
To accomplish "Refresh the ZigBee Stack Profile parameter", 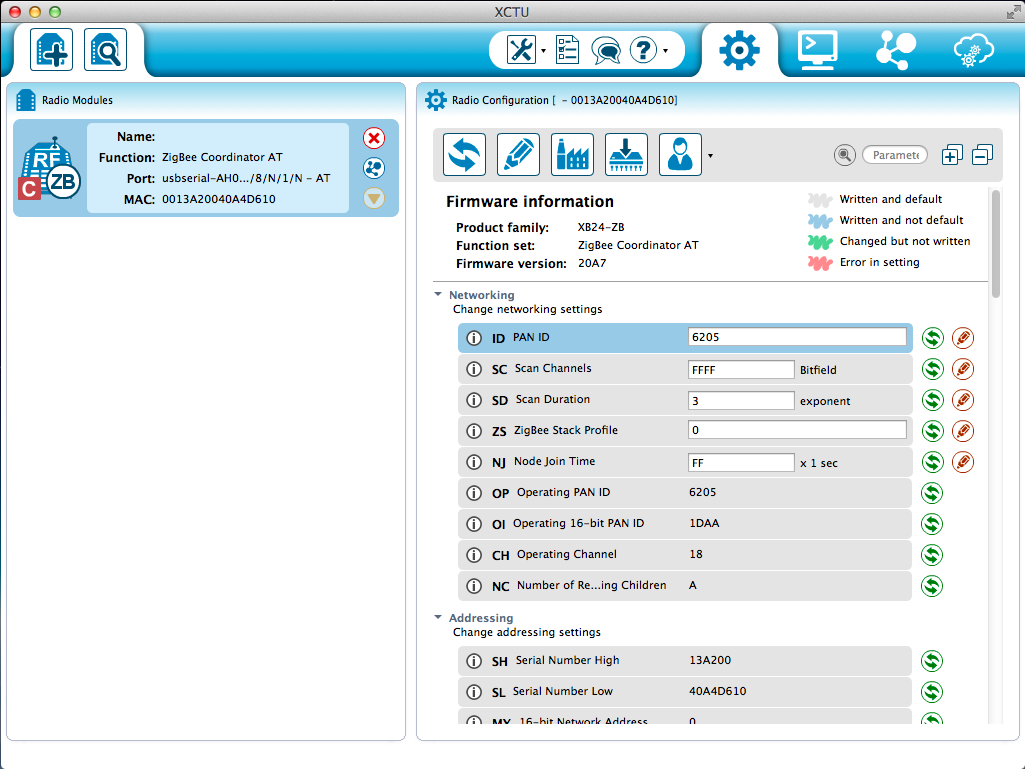I will pyautogui.click(x=932, y=431).
